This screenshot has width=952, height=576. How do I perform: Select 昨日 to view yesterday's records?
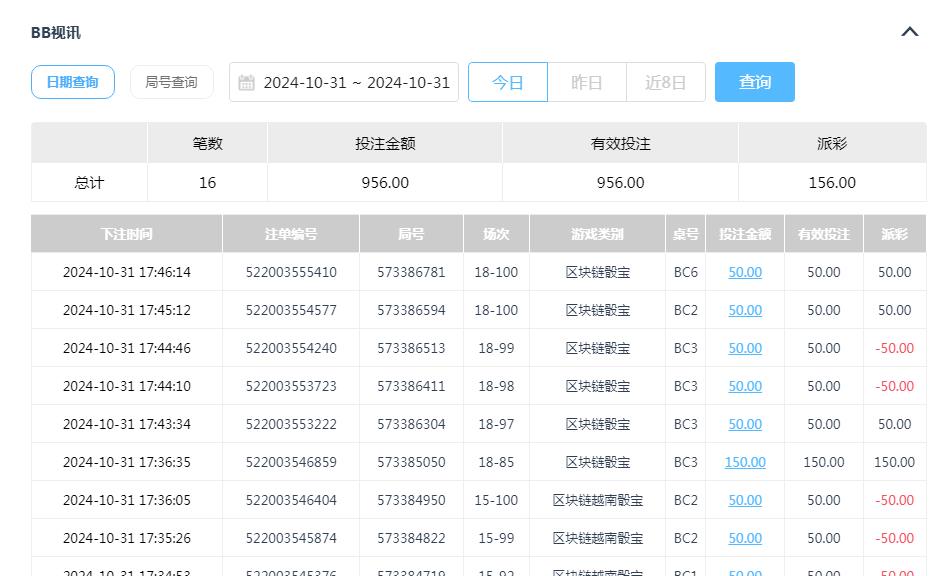point(587,82)
